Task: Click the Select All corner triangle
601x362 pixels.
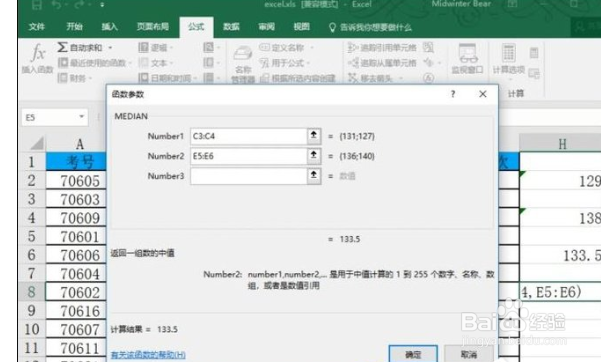Action: [x=37, y=143]
